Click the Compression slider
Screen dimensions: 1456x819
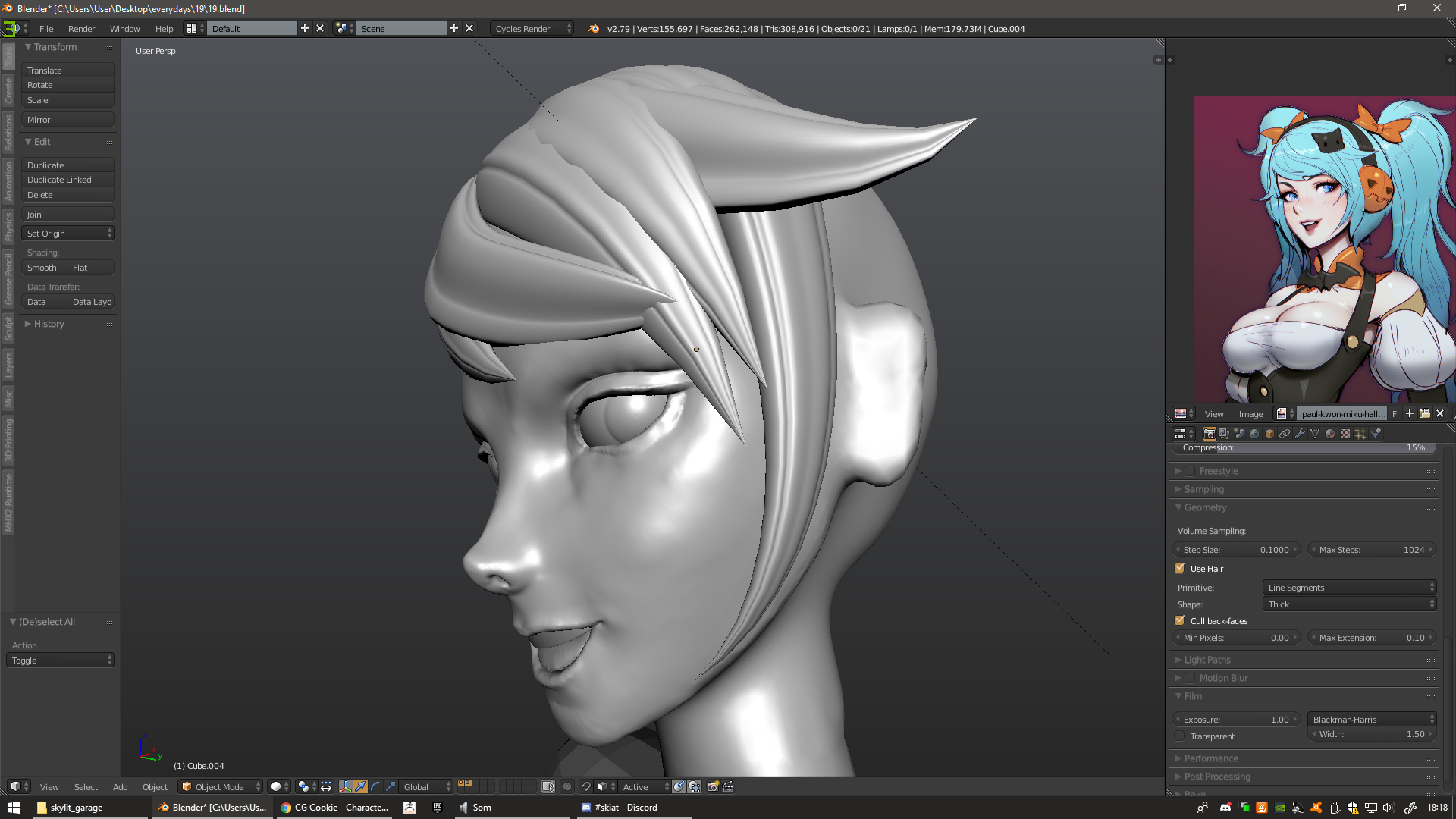pyautogui.click(x=1303, y=447)
